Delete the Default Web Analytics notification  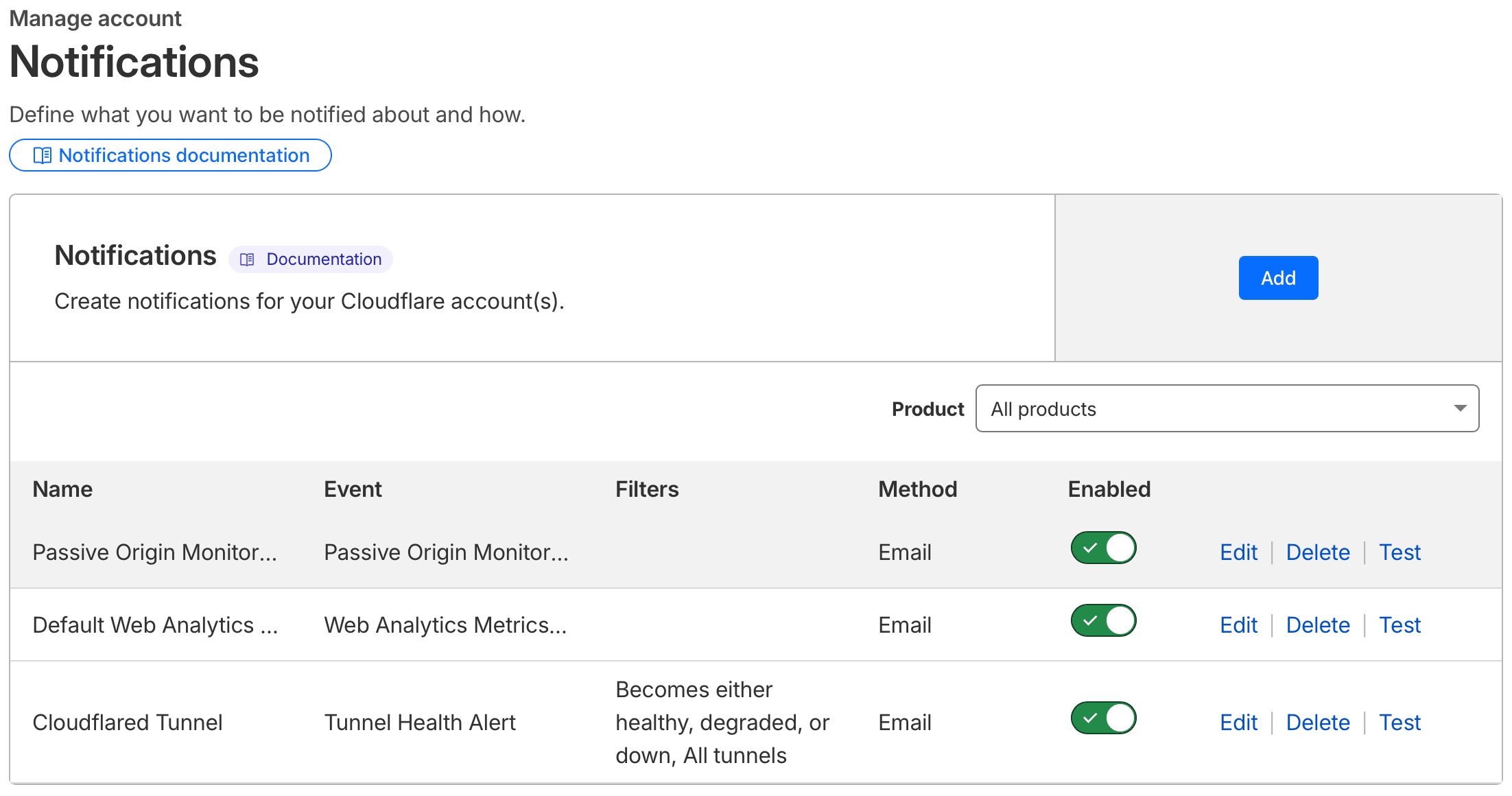point(1317,625)
